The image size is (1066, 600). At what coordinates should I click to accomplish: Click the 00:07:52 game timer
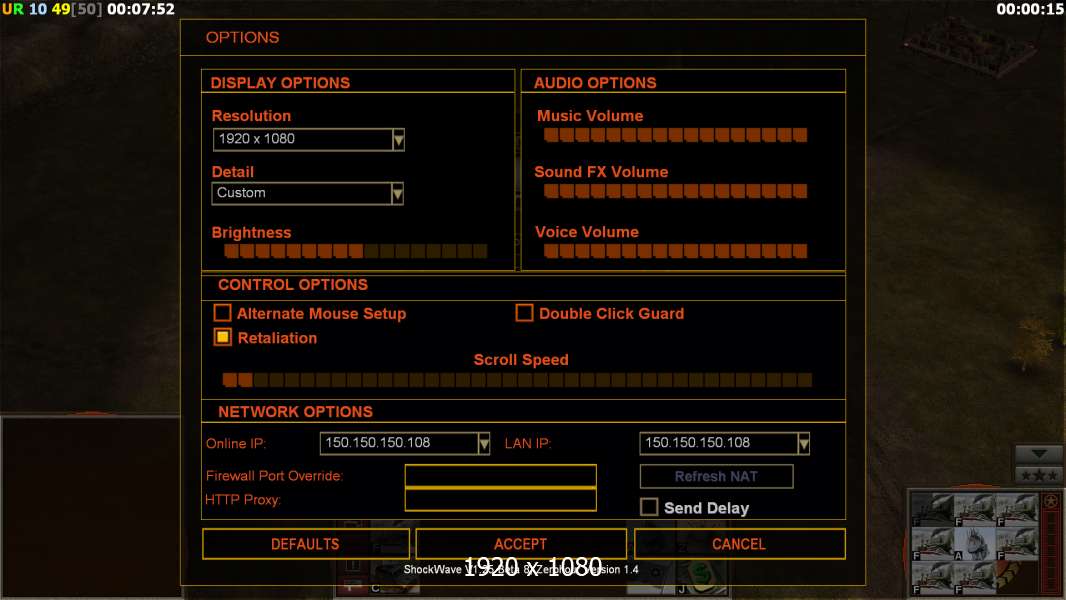click(141, 9)
